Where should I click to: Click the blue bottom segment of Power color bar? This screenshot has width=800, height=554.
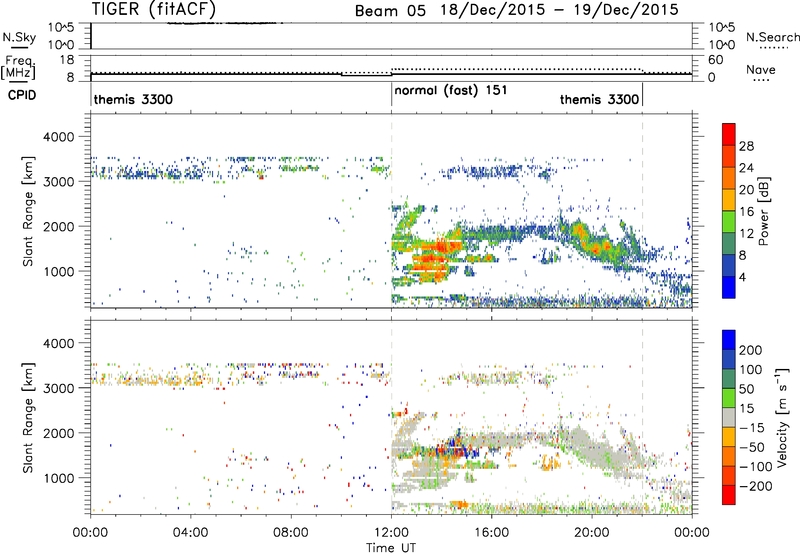(729, 287)
